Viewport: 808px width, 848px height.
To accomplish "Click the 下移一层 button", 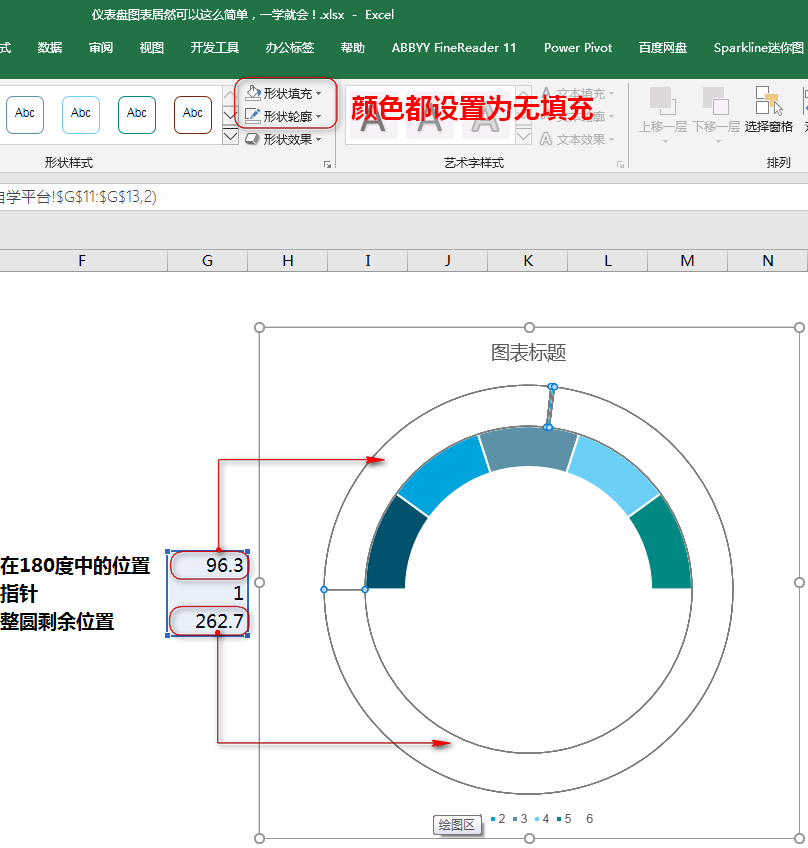I will (x=716, y=110).
